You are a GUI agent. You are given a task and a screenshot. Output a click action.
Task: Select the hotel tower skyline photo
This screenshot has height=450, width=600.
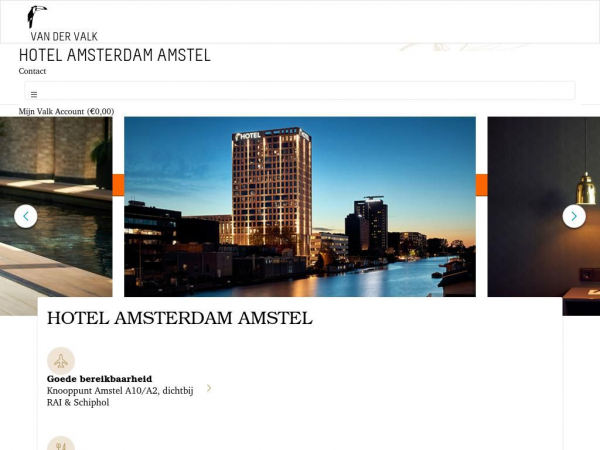point(300,206)
